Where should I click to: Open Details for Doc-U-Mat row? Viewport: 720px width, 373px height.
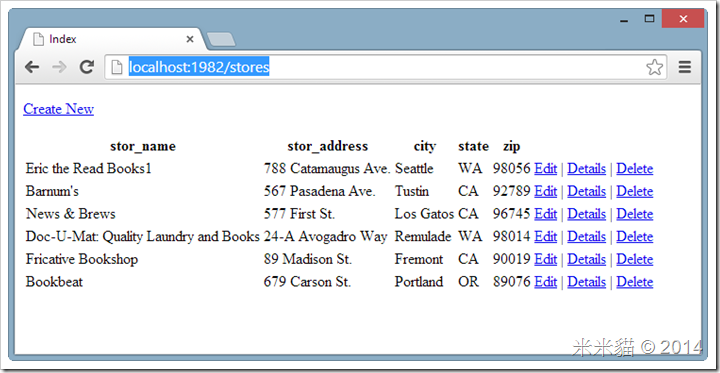(586, 236)
